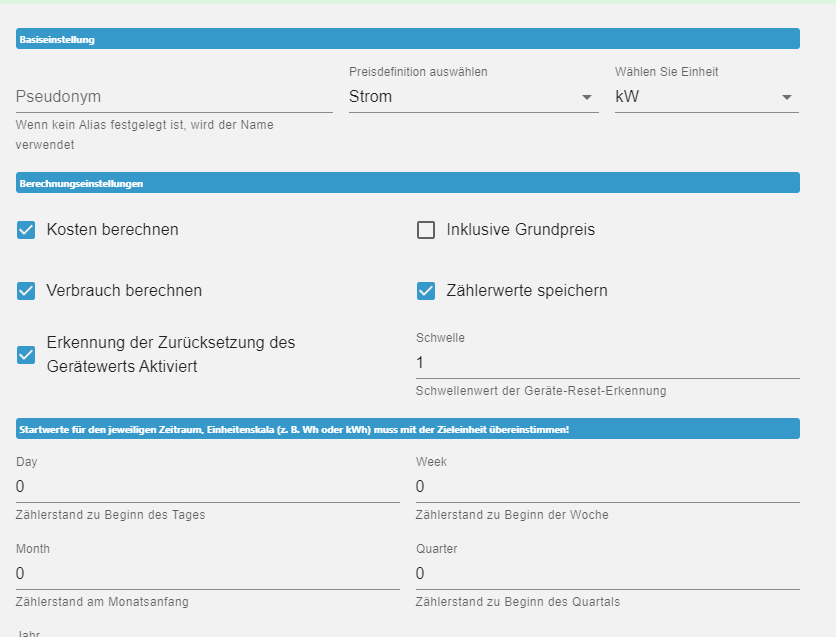Enable the Inklusive Grundpreis checkbox
Screen dimensions: 836x637
pyautogui.click(x=426, y=230)
